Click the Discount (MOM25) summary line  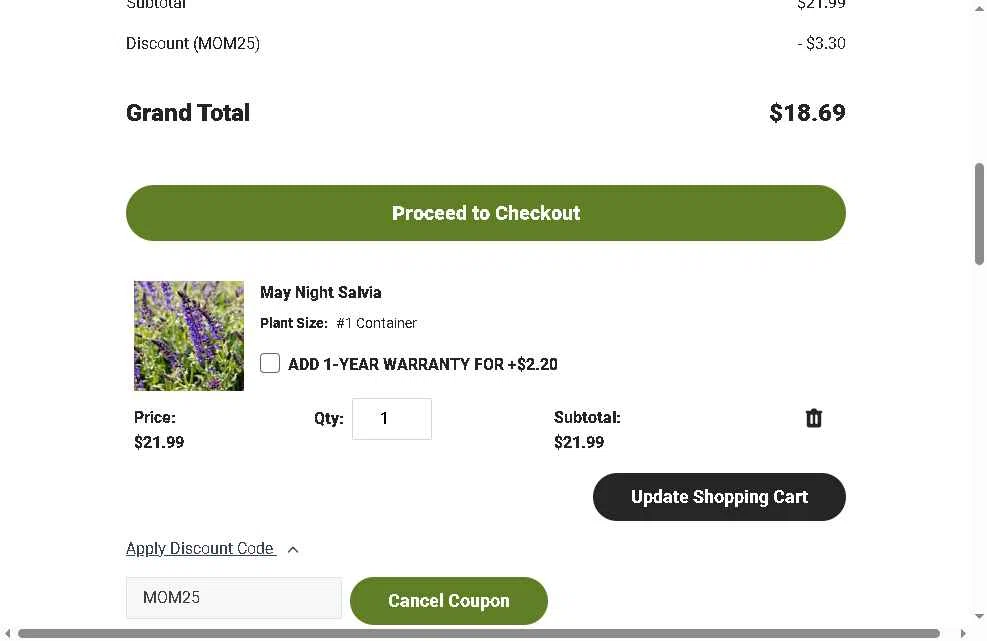[x=486, y=43]
